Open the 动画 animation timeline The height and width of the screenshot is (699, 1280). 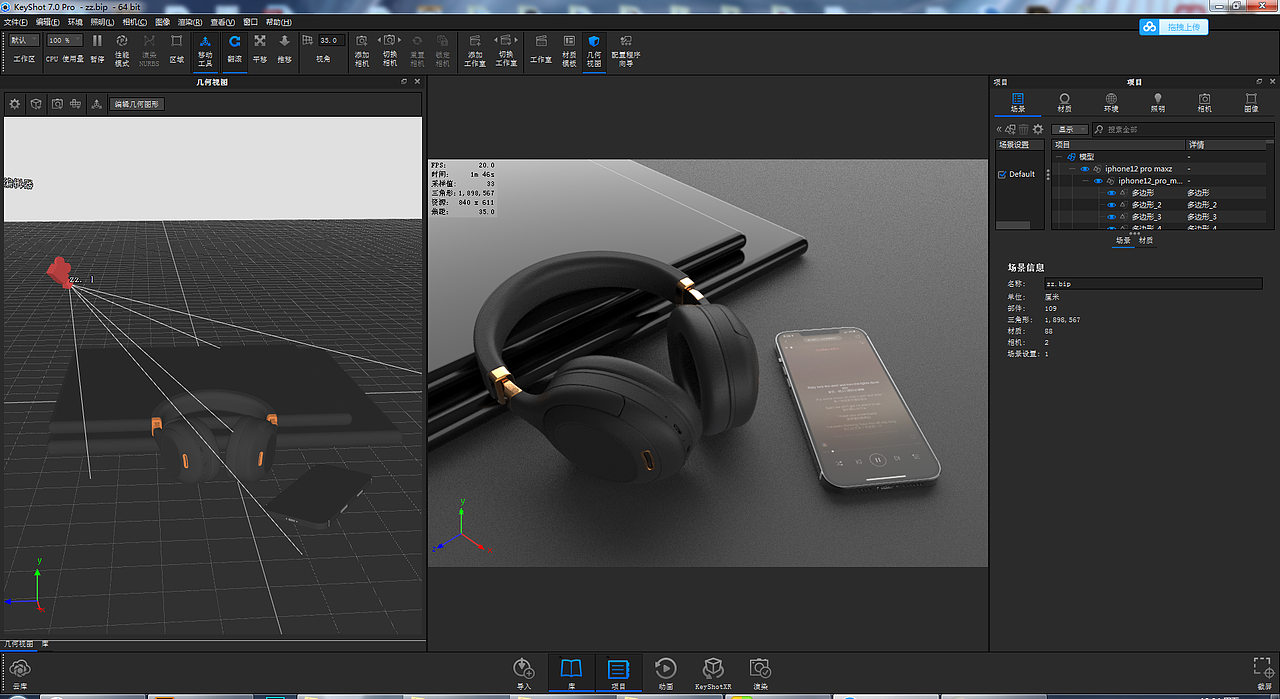666,673
